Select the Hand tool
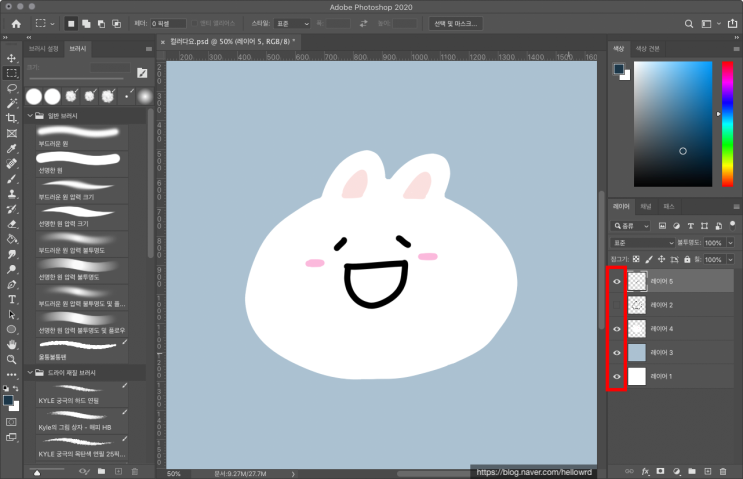This screenshot has width=743, height=479. [11, 344]
